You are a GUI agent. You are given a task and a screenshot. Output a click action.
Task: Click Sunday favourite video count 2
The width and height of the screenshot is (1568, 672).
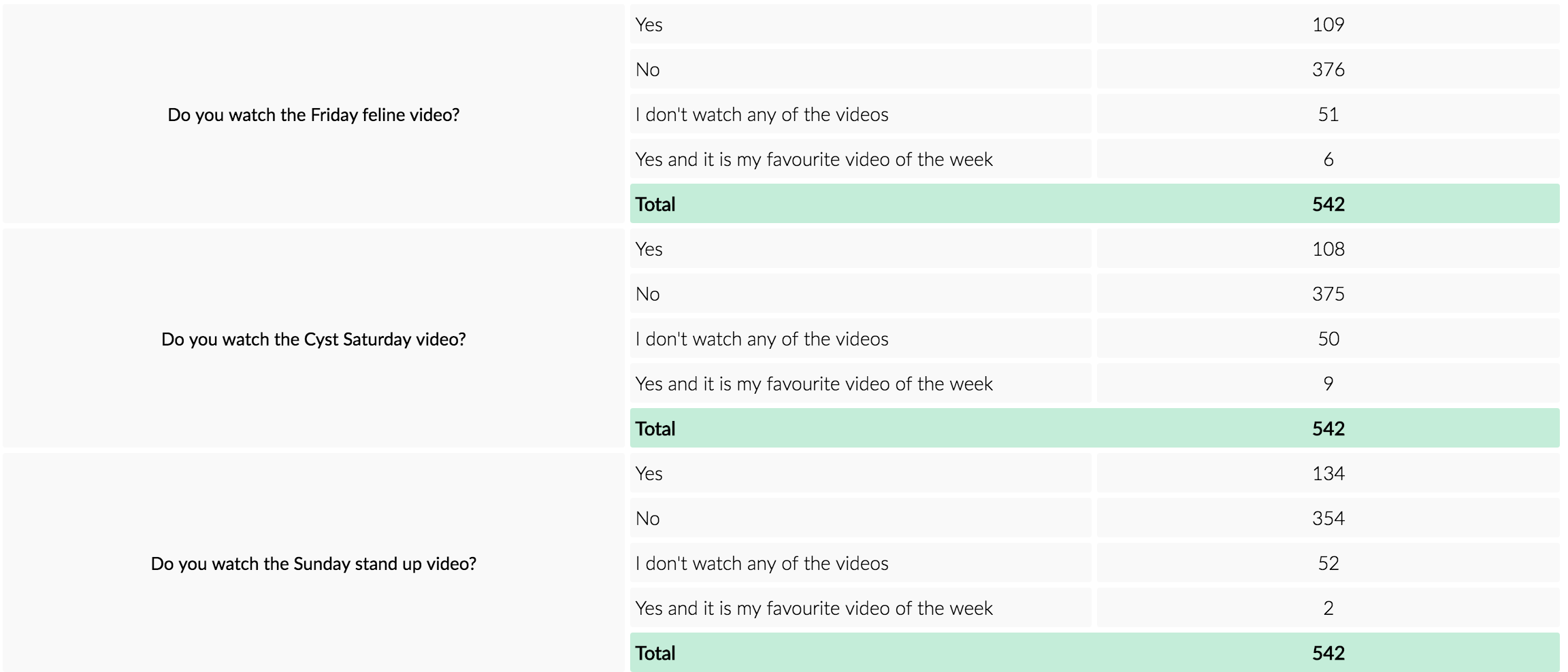(1328, 608)
